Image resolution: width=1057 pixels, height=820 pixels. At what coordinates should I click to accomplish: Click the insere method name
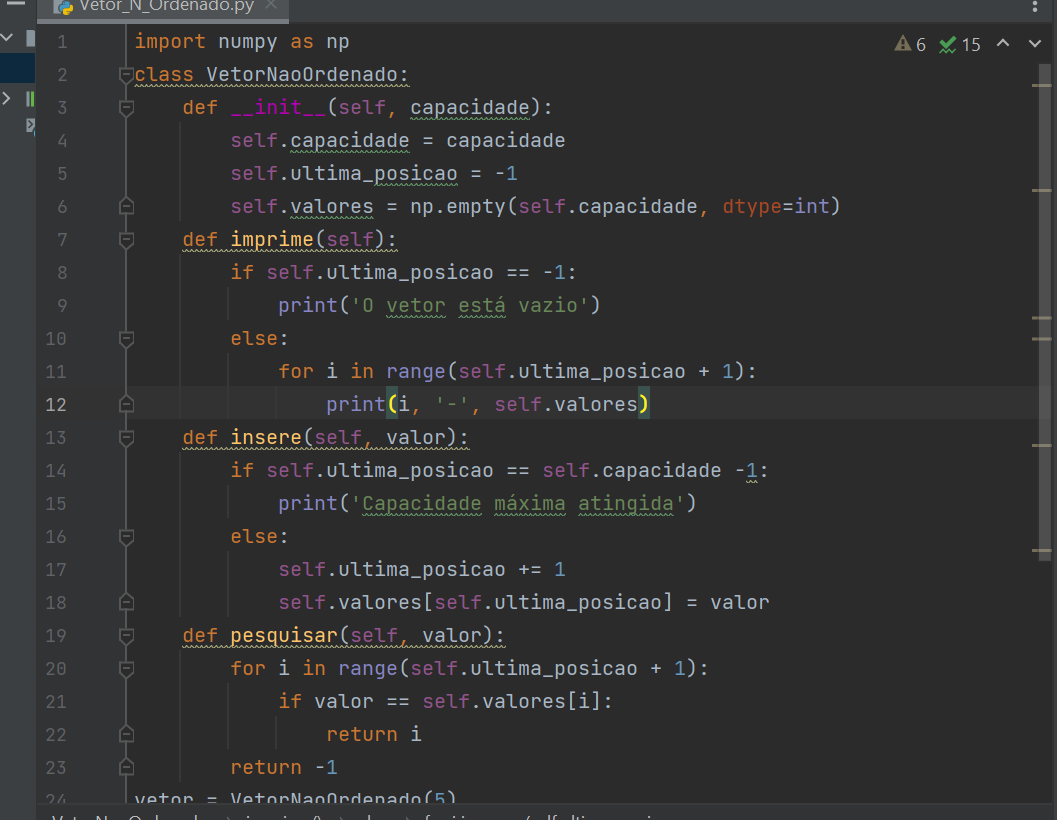tap(266, 438)
